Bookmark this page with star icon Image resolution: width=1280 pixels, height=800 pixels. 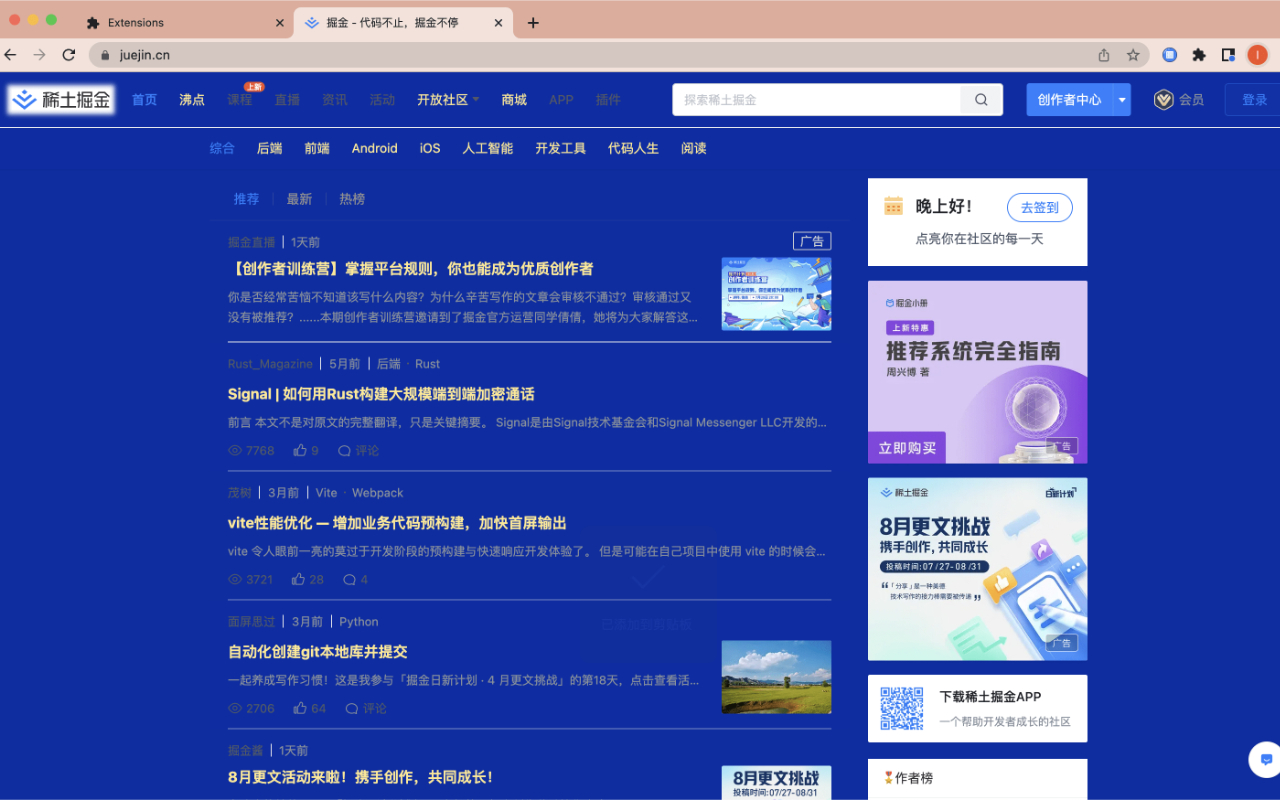1133,55
